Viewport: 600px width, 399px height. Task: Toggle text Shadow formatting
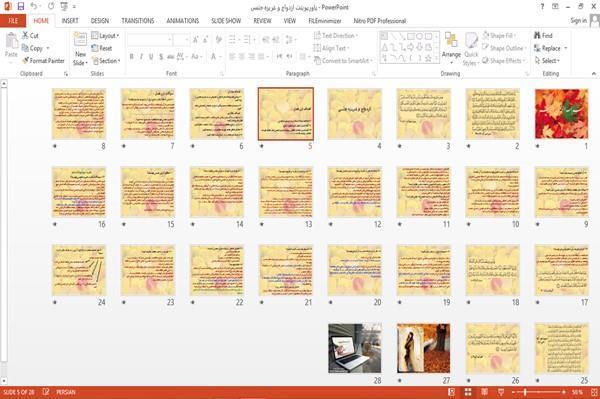(161, 57)
